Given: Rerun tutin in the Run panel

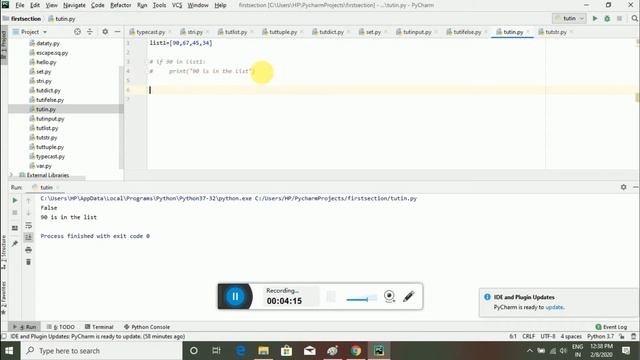Looking at the screenshot, I should 15,200.
